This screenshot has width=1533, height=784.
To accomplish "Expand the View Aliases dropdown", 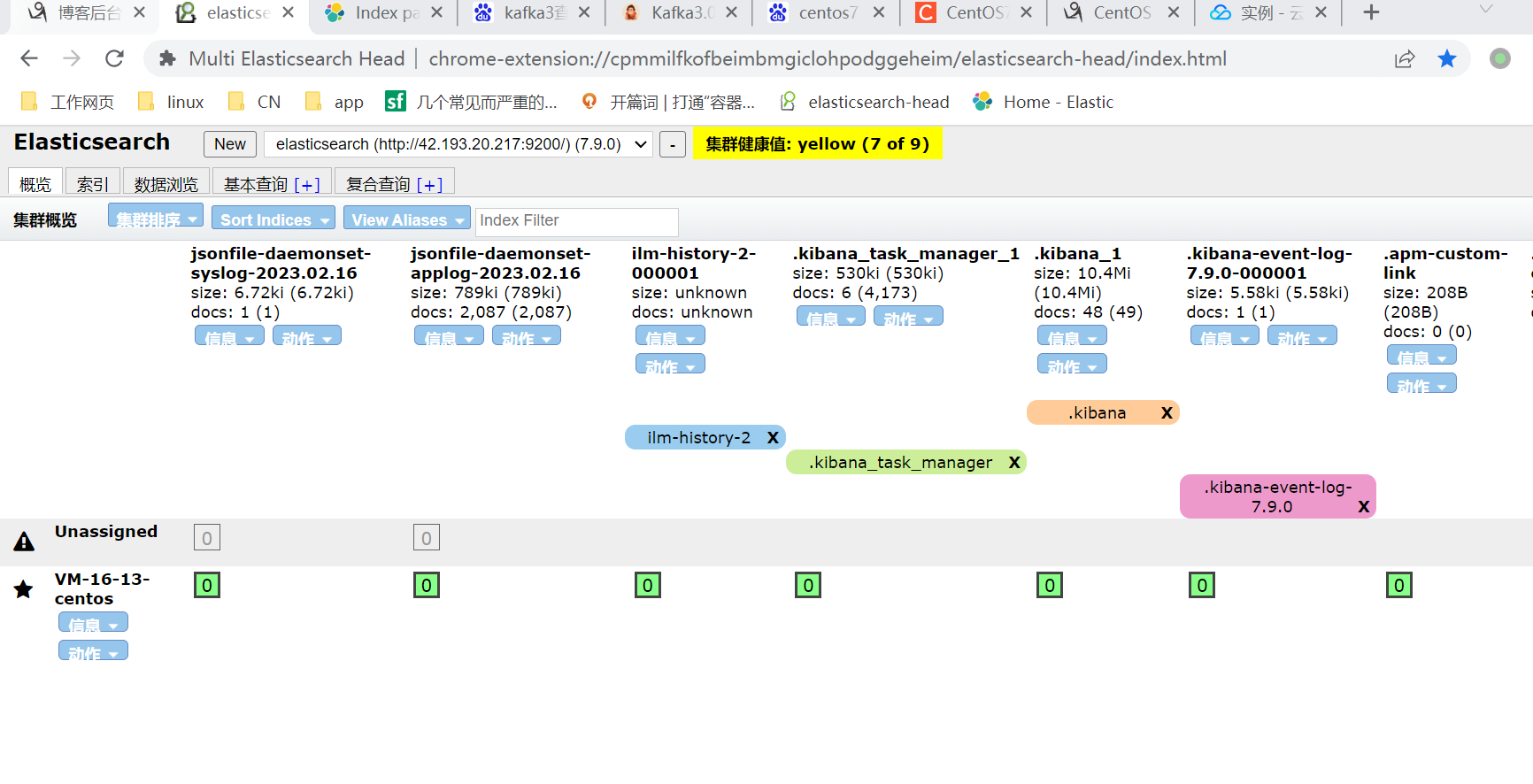I will pyautogui.click(x=407, y=218).
